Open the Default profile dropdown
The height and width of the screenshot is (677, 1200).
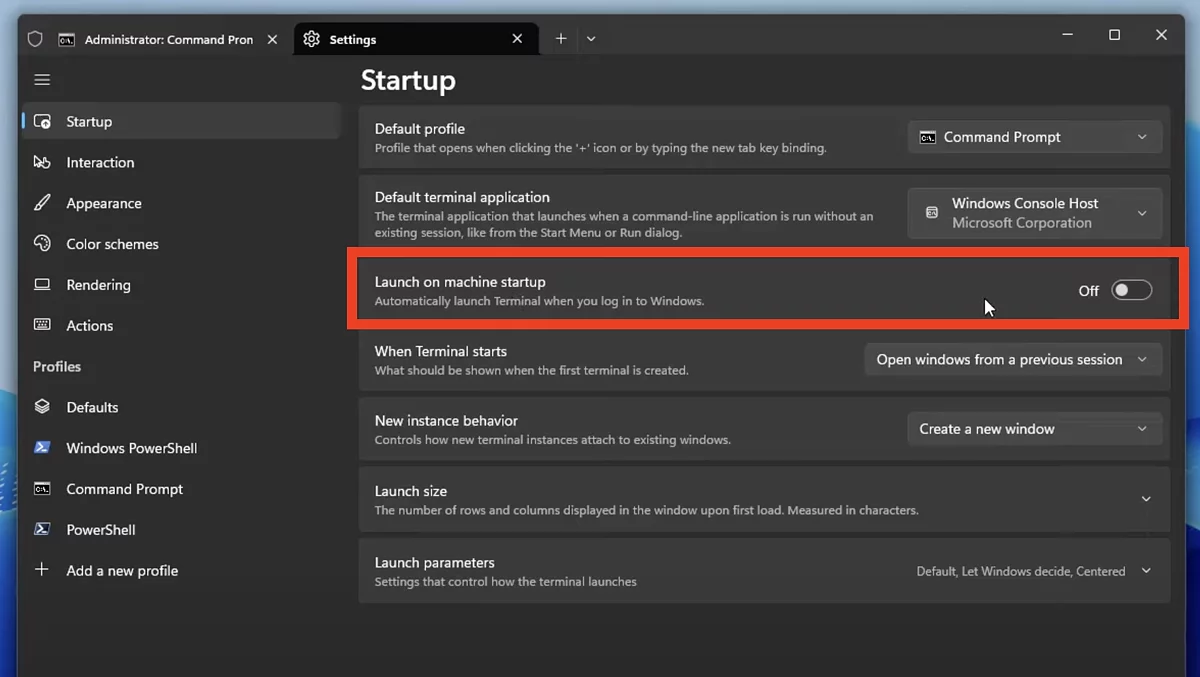(1035, 137)
